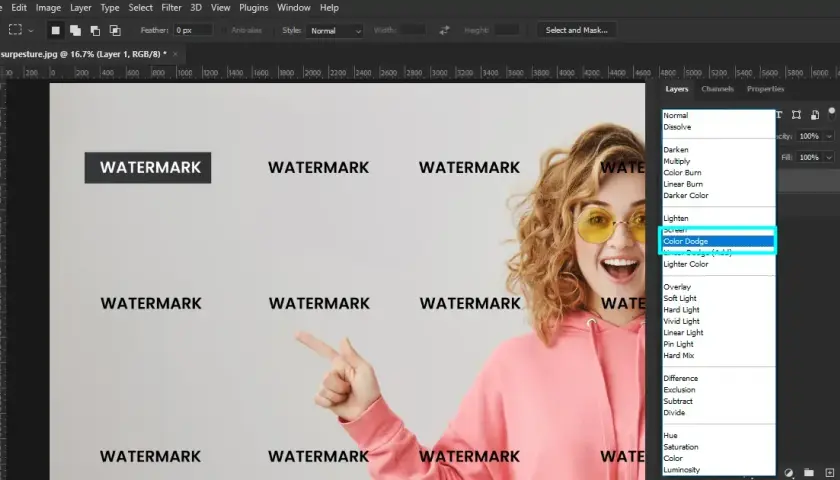Select the Rectangular Marquee tool preset icon
This screenshot has width=840, height=480.
tap(15, 31)
